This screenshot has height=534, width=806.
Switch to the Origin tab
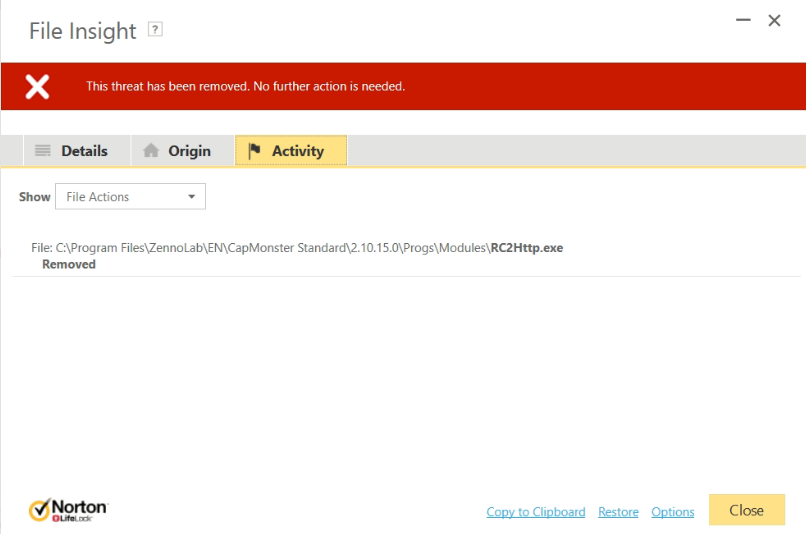[x=182, y=151]
